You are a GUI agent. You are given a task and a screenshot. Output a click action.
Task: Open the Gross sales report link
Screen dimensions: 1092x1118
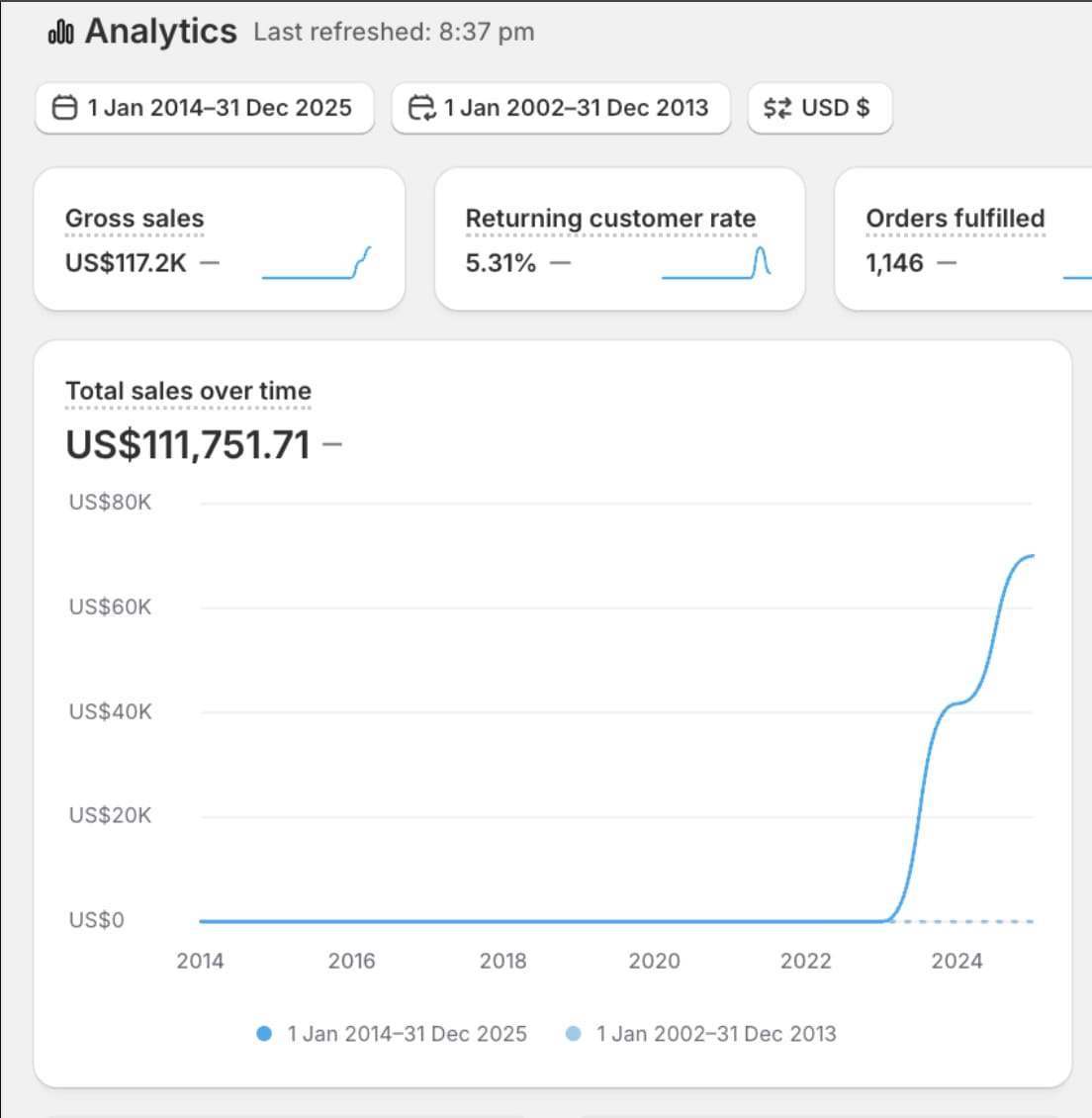pos(135,219)
